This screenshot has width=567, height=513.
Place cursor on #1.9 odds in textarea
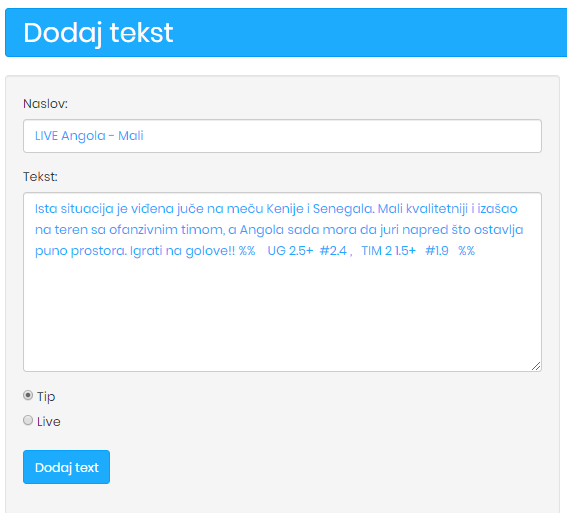[437, 251]
